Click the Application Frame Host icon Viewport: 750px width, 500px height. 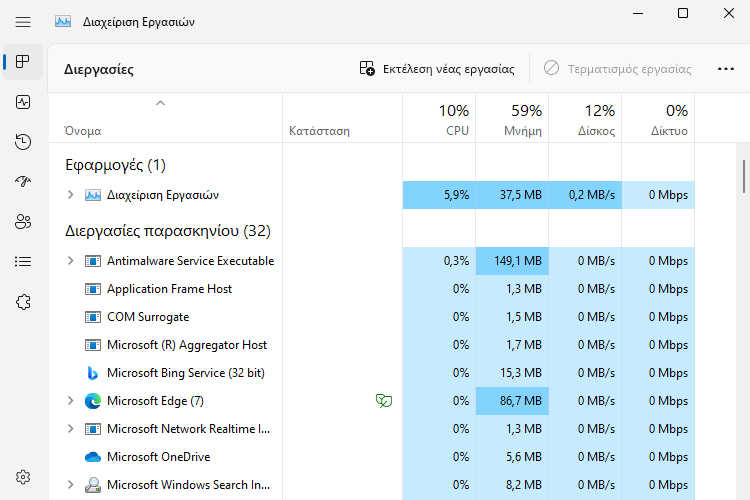point(93,289)
